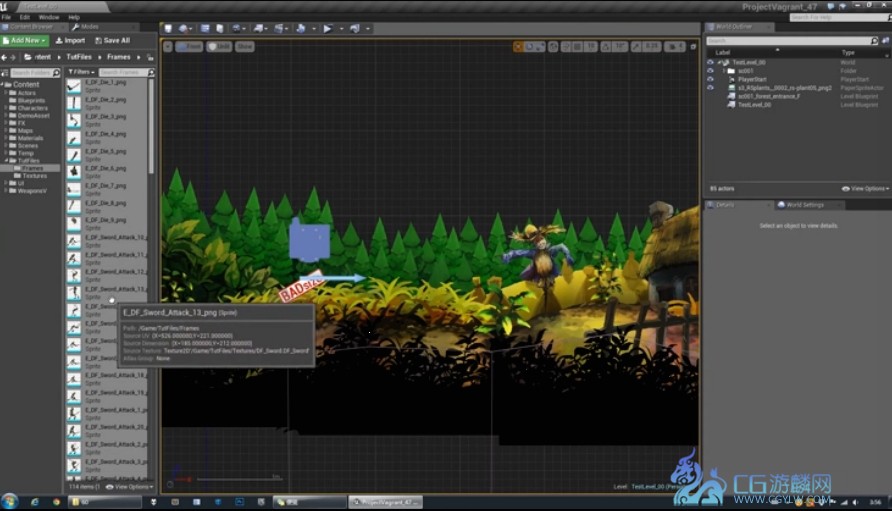Viewport: 892px width, 511px height.
Task: Click Frames in the breadcrumb path
Action: click(x=118, y=57)
